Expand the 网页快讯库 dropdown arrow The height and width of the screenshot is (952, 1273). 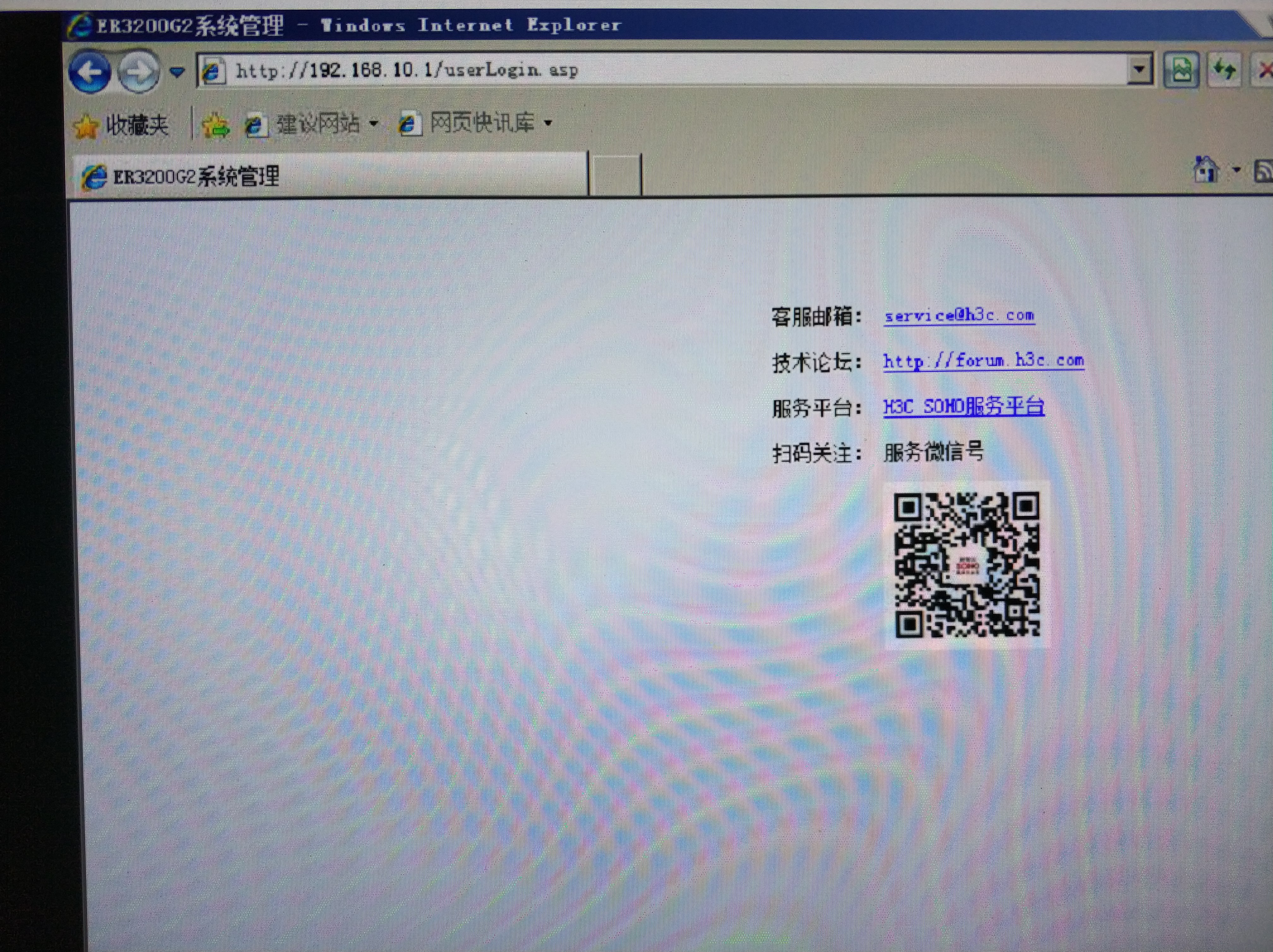pyautogui.click(x=548, y=122)
